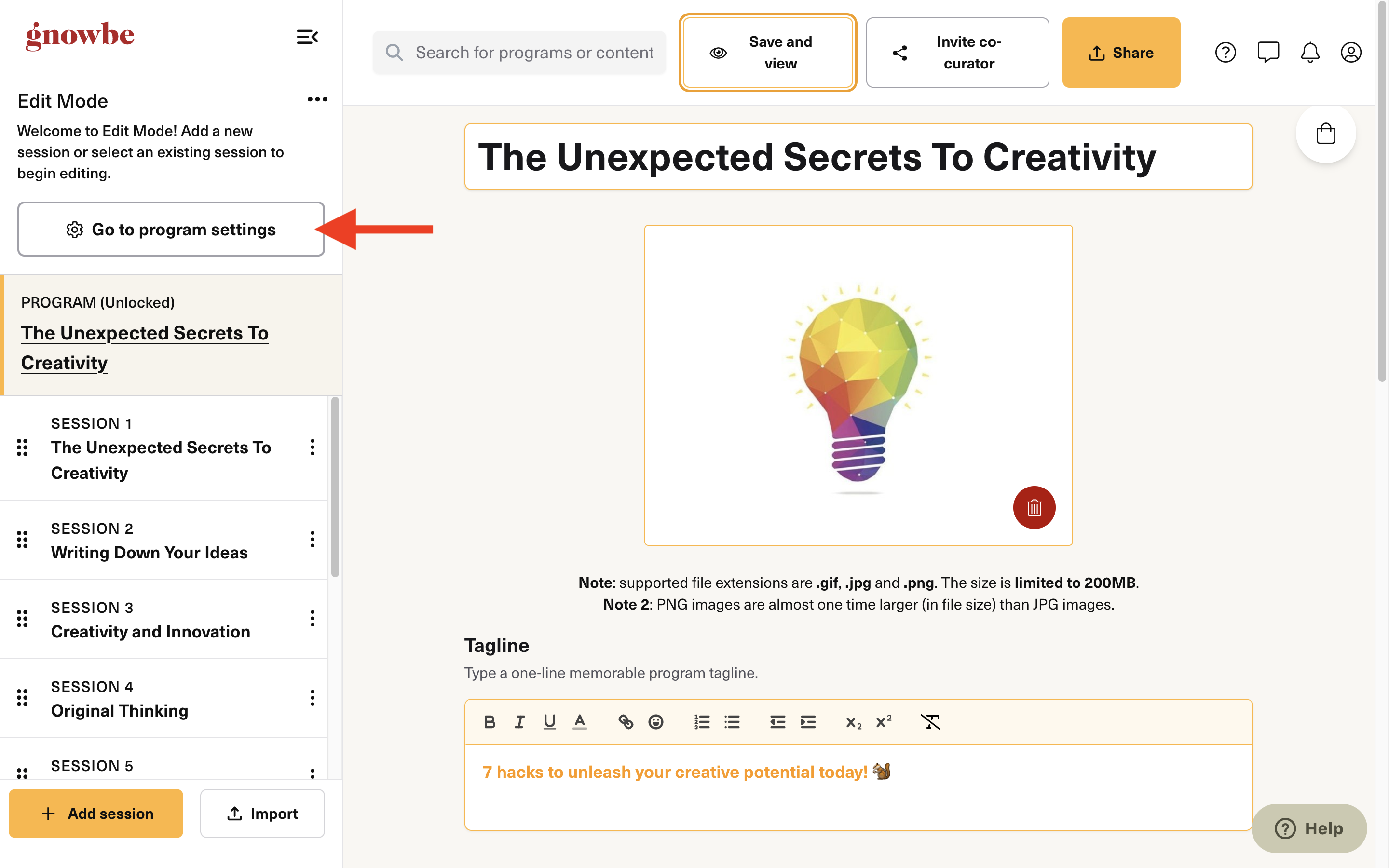Screen dimensions: 1389x868
Task: Delete the lightbulb image with the trash button
Action: 1035,507
